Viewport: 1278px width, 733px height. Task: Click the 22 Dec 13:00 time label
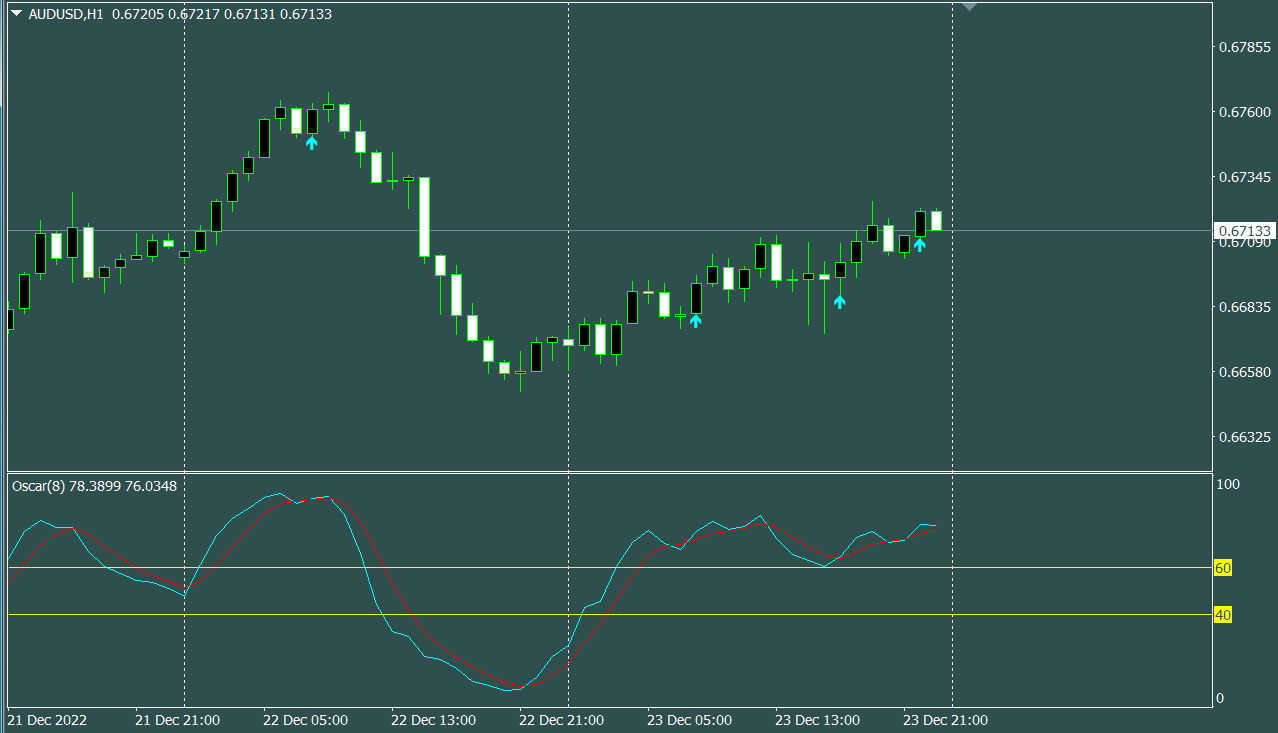[433, 720]
